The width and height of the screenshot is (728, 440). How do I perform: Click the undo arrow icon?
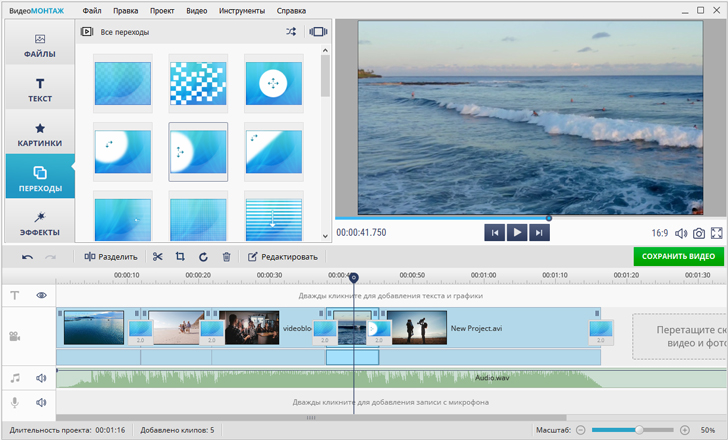(x=27, y=257)
